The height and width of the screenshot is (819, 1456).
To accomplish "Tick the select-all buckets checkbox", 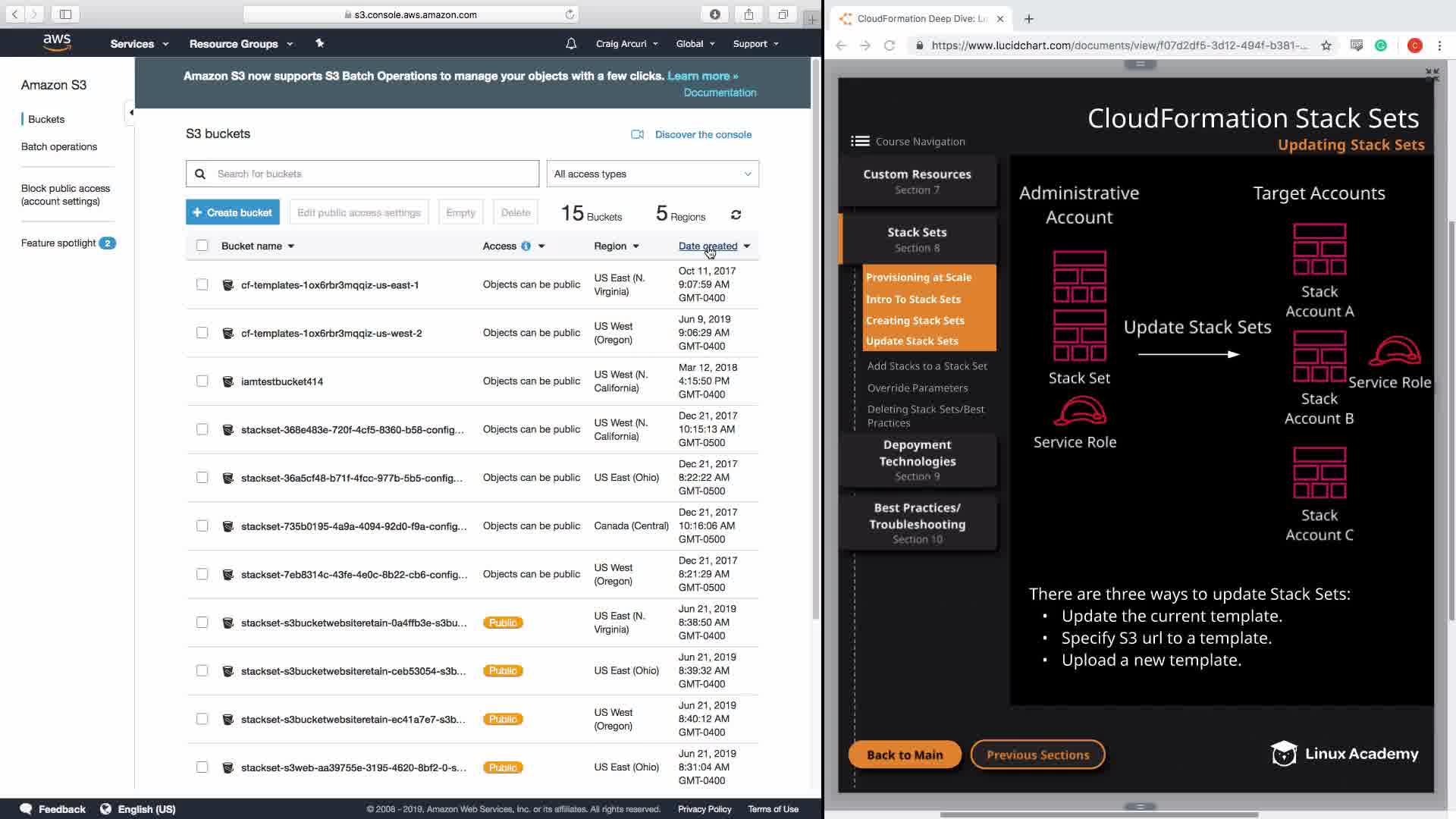I will pyautogui.click(x=202, y=246).
